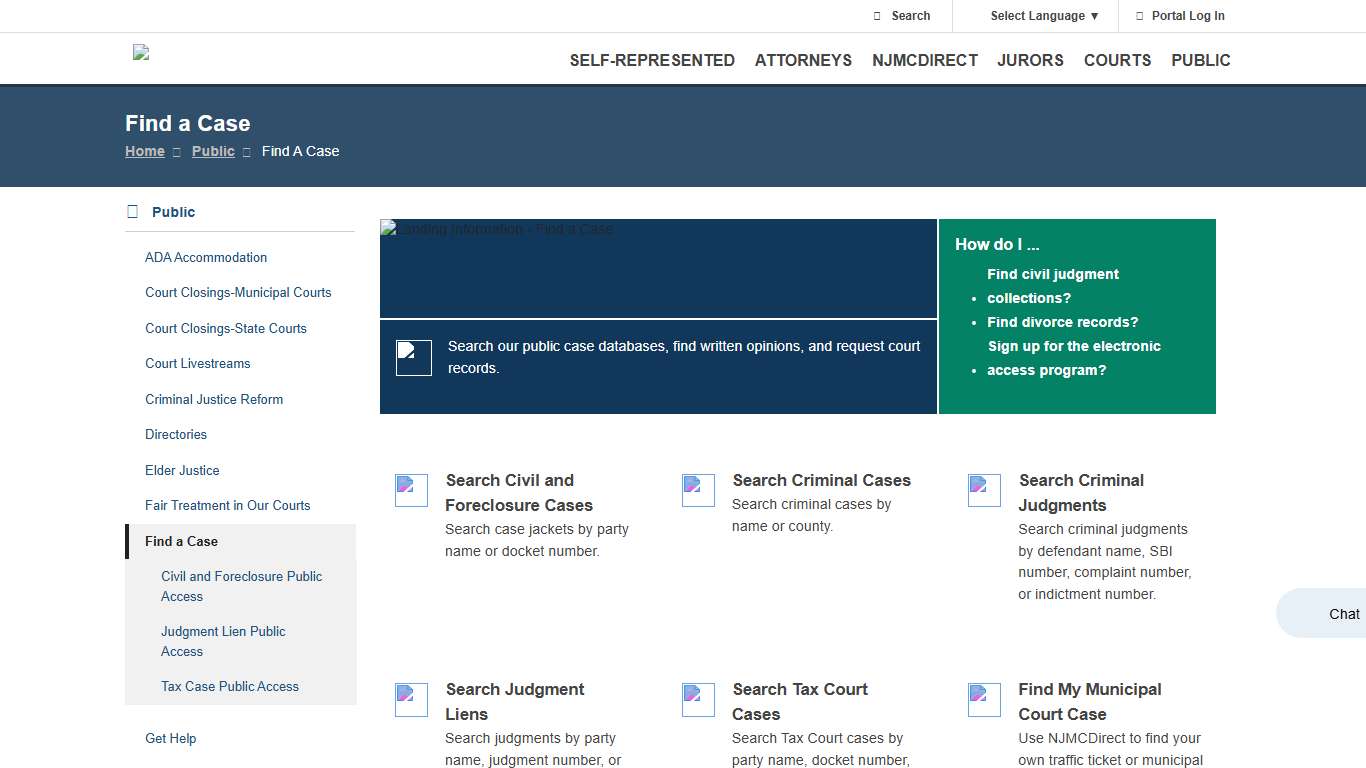The image size is (1366, 768).
Task: Open the Find divorce records link
Action: (x=1062, y=322)
